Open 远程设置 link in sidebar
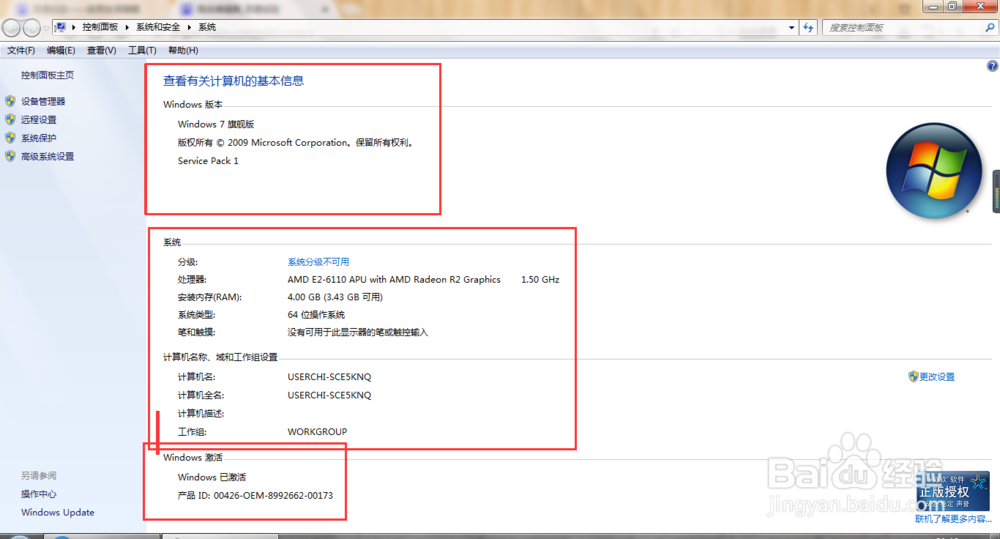Screen dimensions: 1000x539 [x=38, y=120]
